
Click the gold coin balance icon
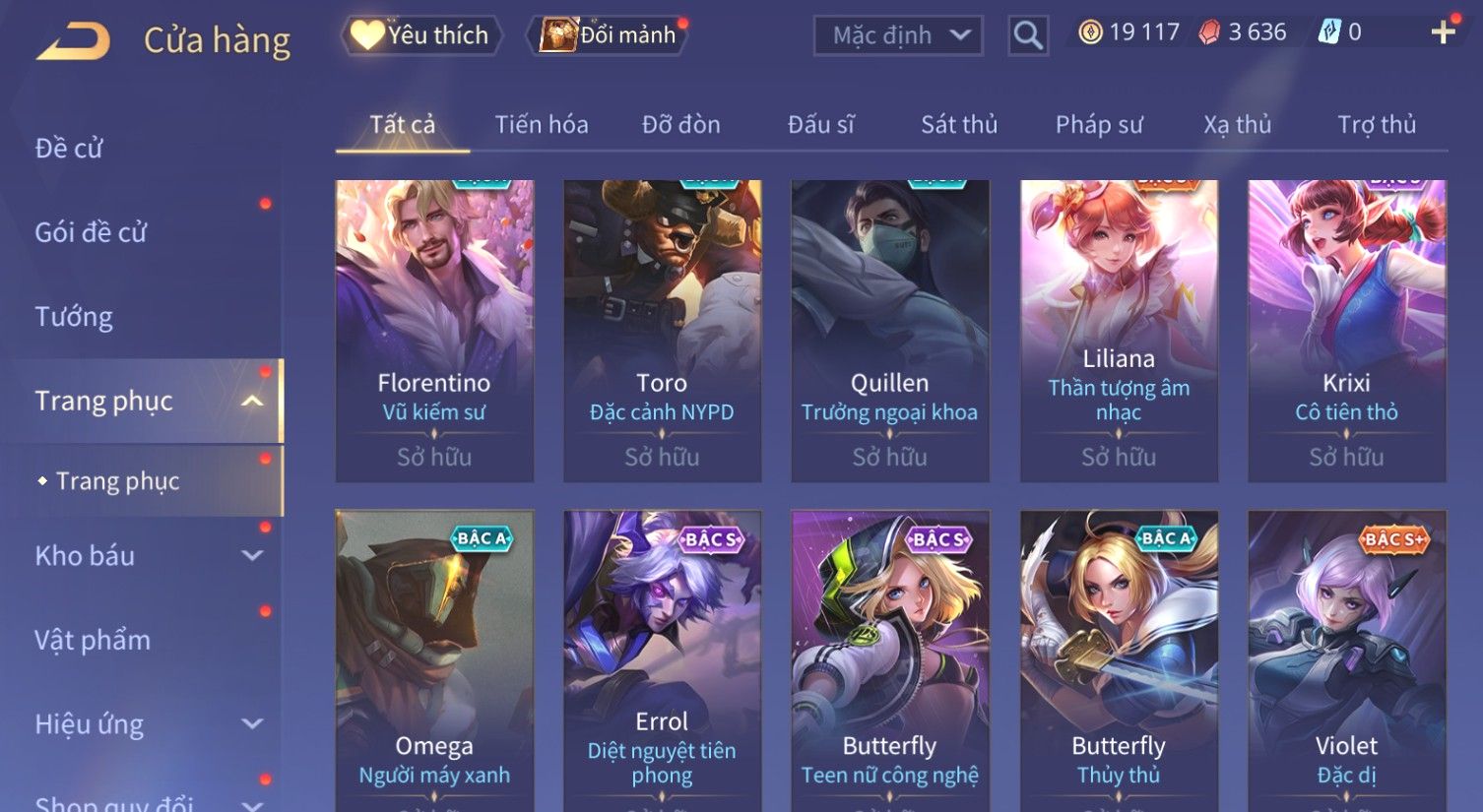click(x=1090, y=32)
